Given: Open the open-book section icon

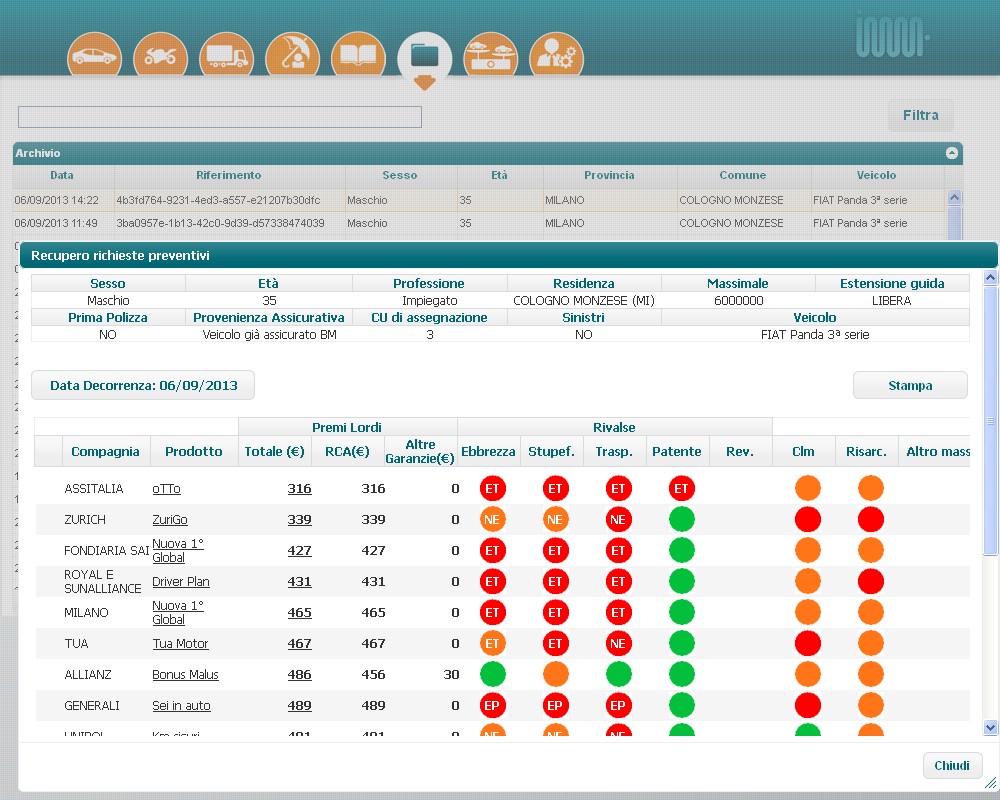Looking at the screenshot, I should [358, 56].
